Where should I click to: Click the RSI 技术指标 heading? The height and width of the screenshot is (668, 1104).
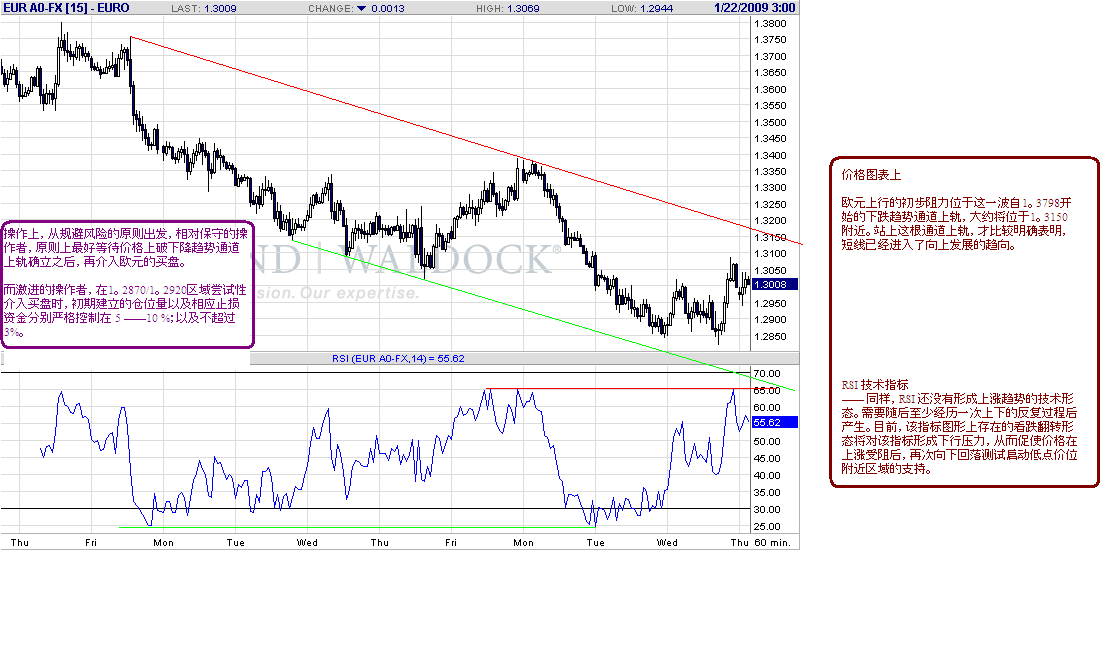(x=875, y=385)
